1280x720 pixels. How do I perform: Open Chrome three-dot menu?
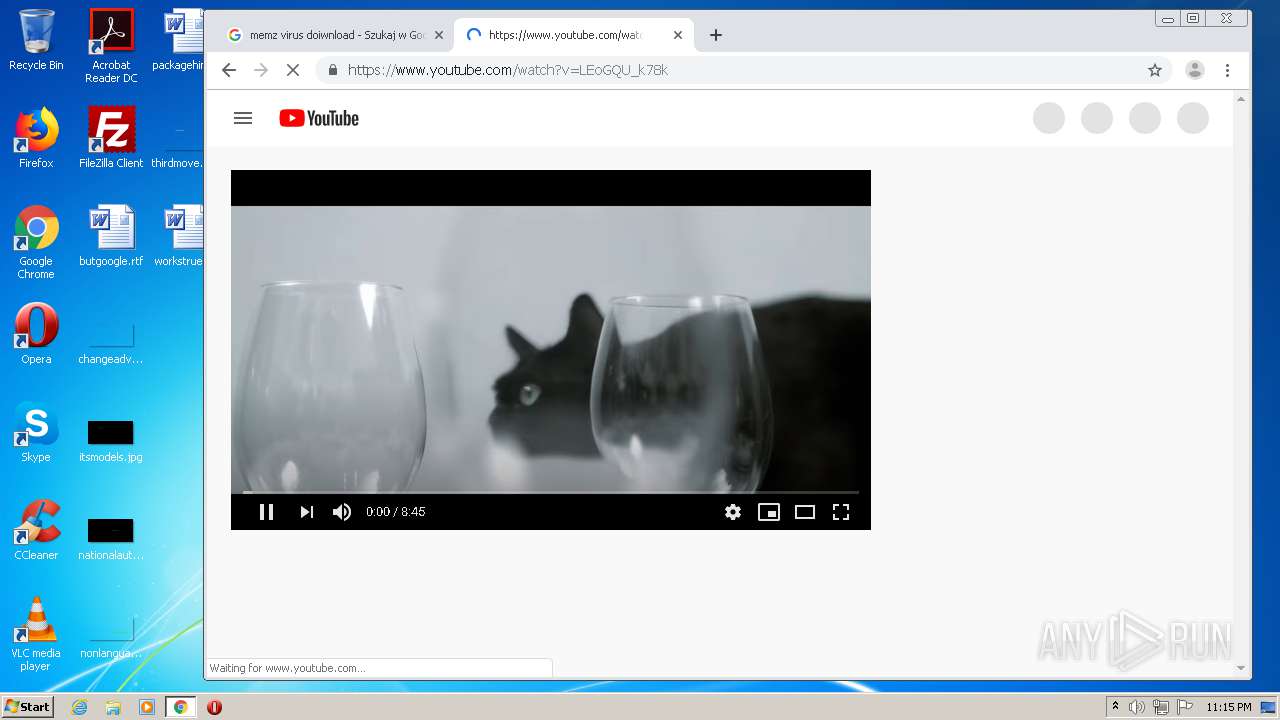coord(1227,70)
